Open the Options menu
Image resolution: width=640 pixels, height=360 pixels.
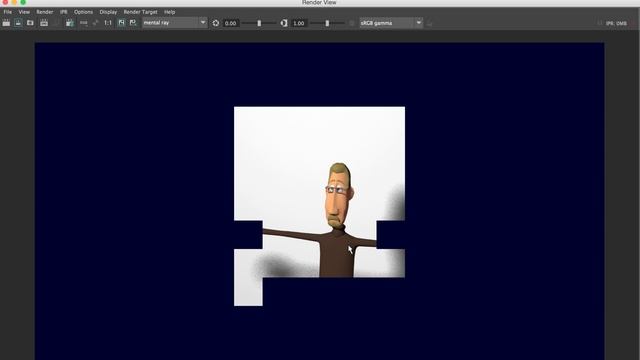tap(83, 12)
